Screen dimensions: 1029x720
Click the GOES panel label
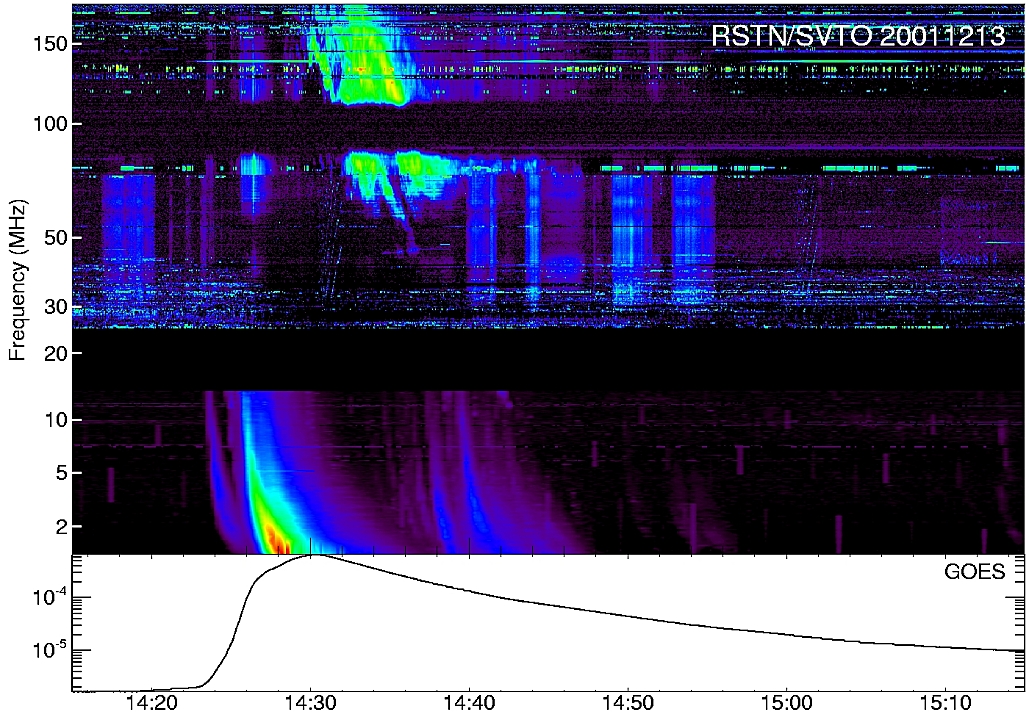tap(974, 572)
